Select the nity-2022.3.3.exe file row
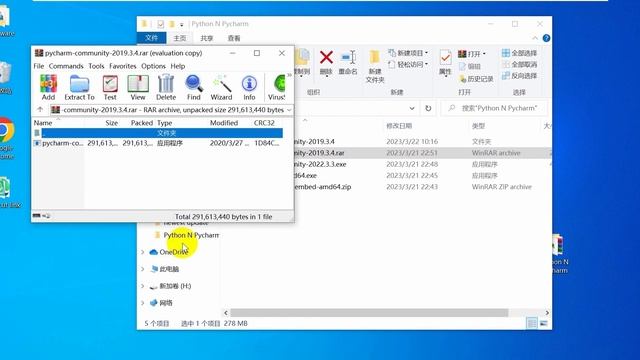Viewport: 640px width, 360px height. (x=422, y=164)
